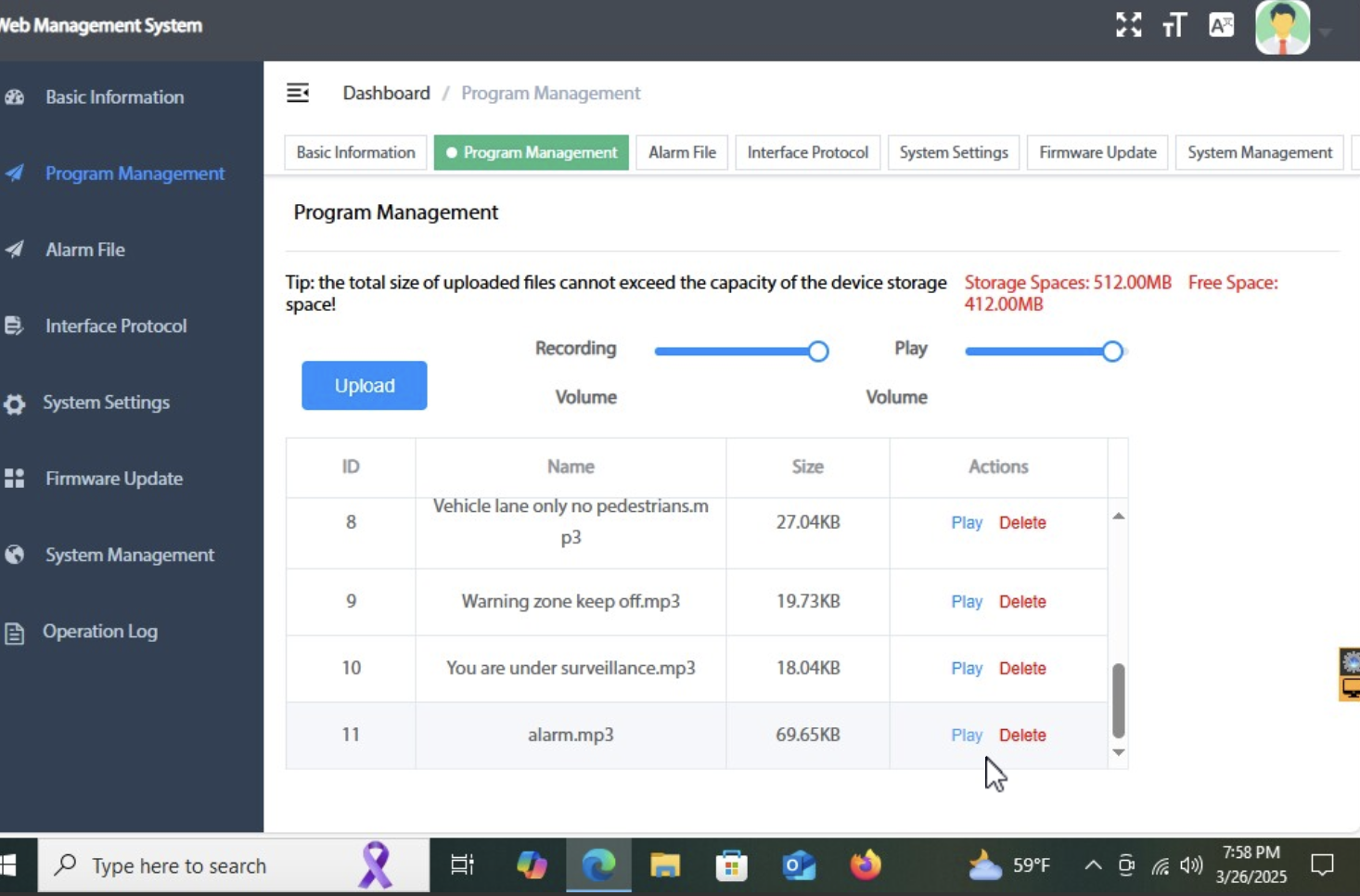Screen dimensions: 1360x896
Task: Toggle fullscreen with the expand arrows icon
Action: pos(1128,25)
